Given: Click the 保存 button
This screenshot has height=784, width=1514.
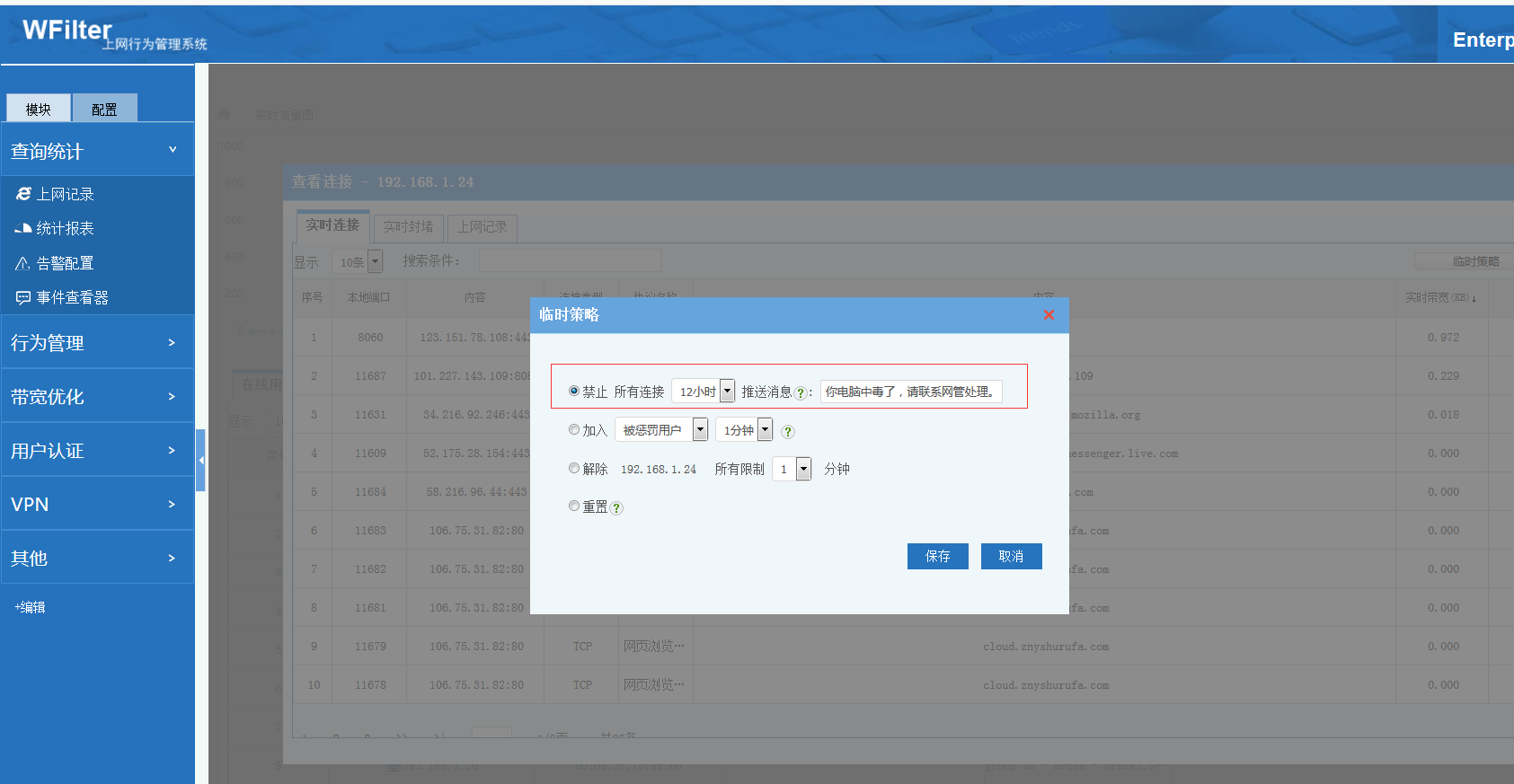Looking at the screenshot, I should pos(937,557).
